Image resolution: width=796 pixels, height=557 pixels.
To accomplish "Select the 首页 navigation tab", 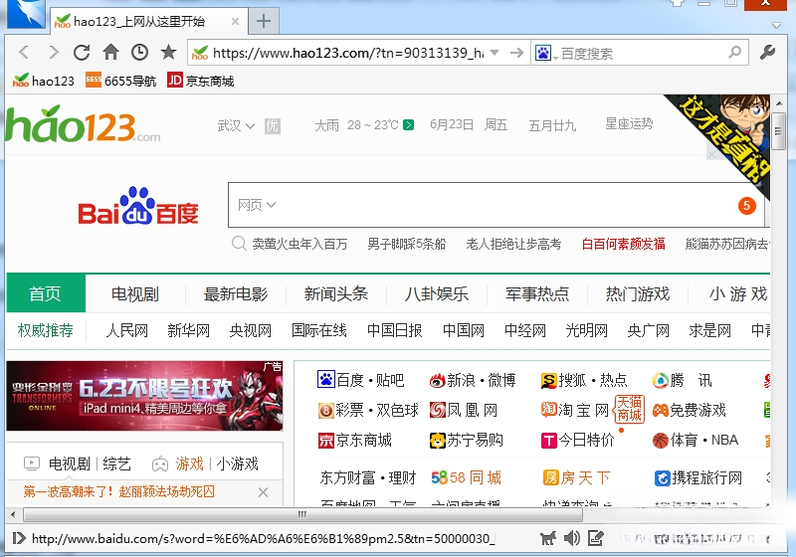I will 46,293.
